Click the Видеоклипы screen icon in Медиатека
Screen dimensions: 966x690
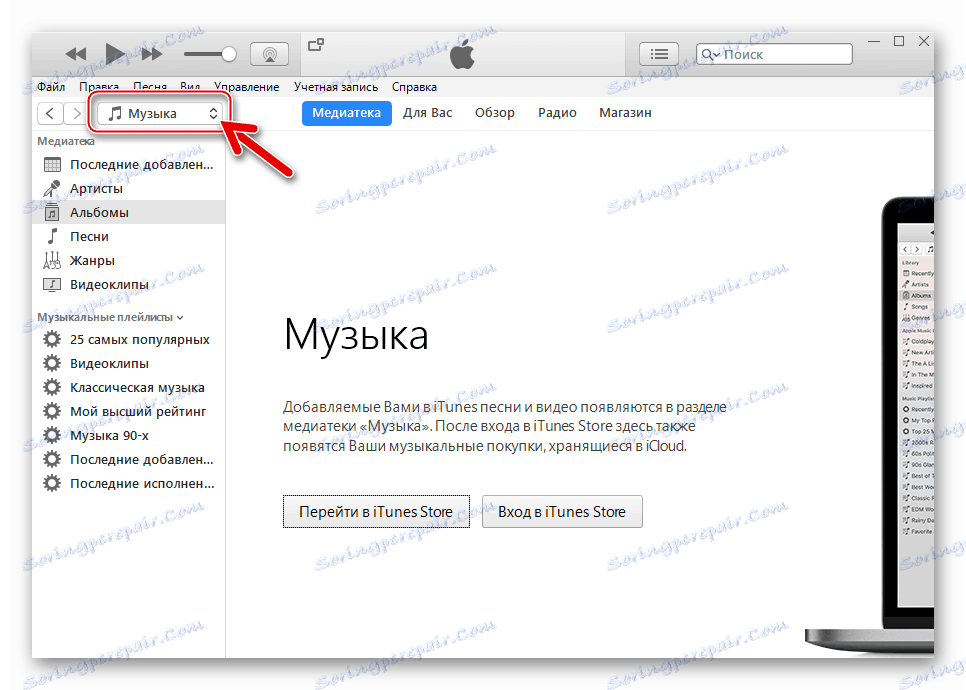pos(52,285)
